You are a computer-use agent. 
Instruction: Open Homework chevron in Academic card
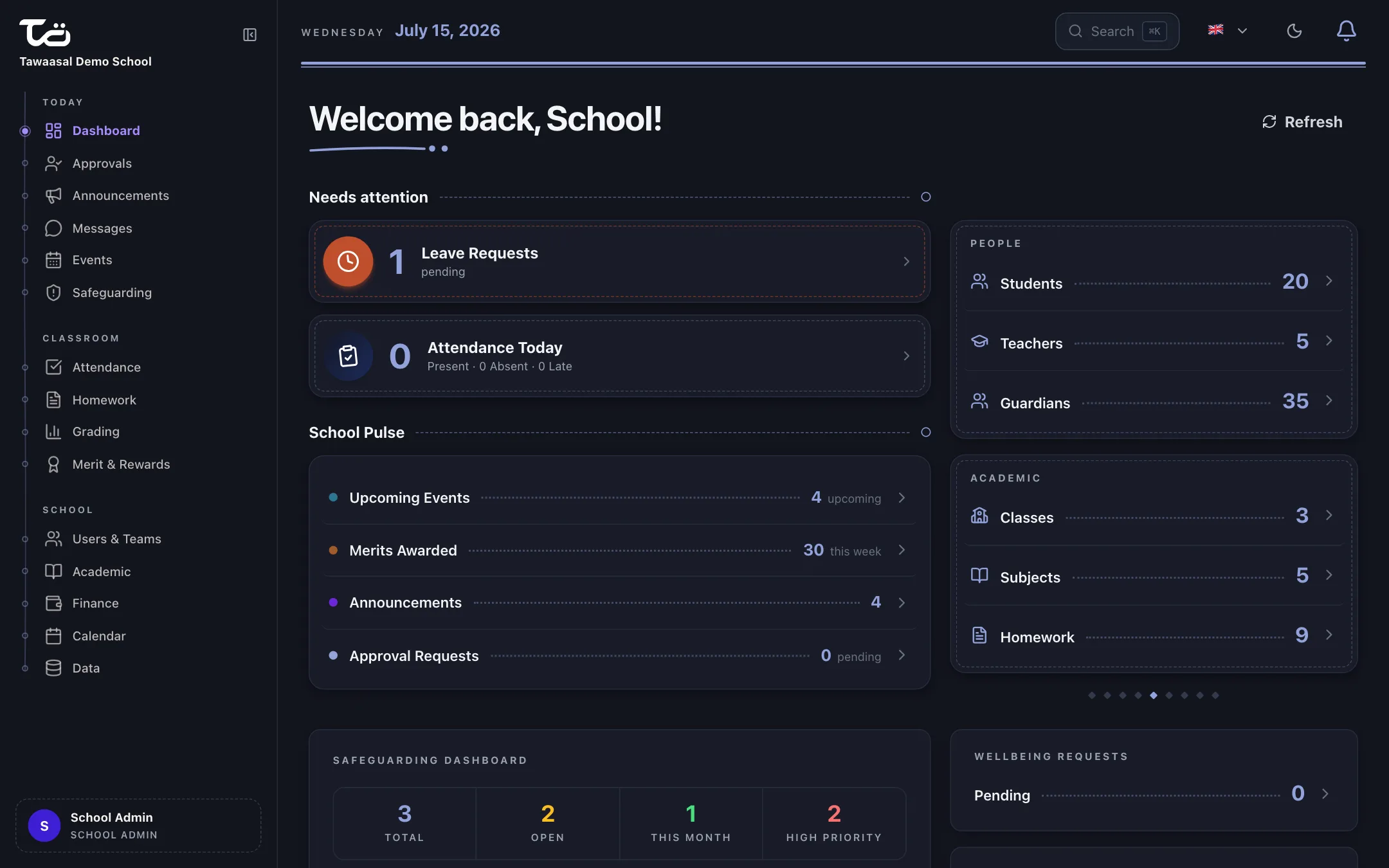1329,635
